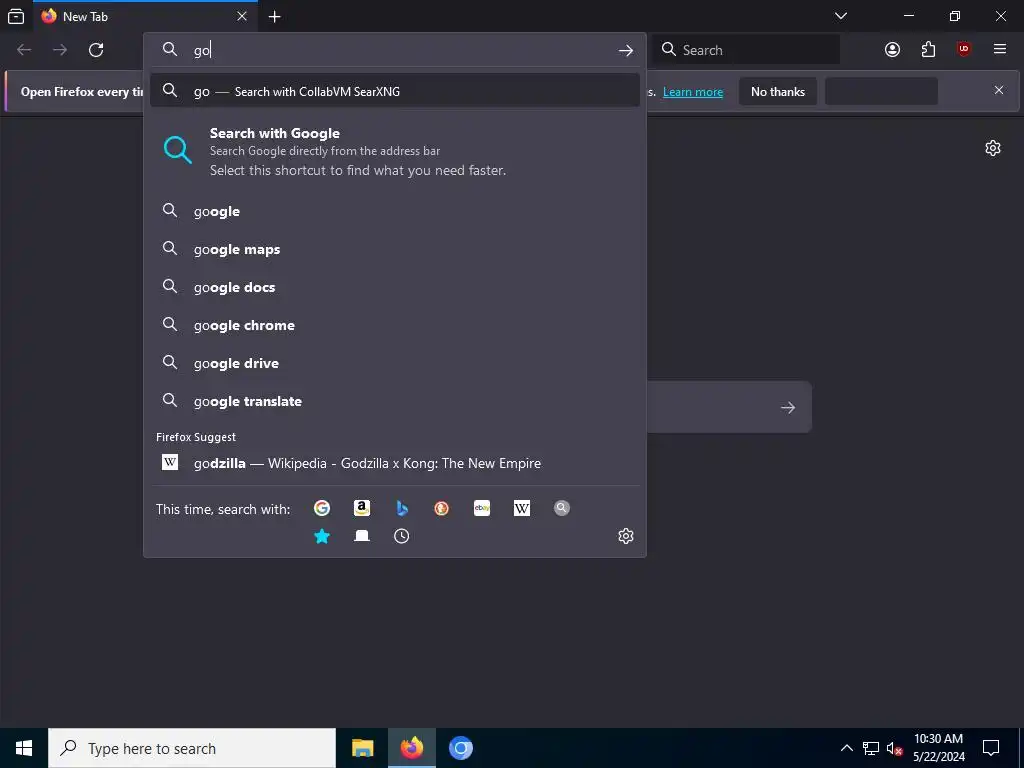Expand the list all tabs chevron
The image size is (1024, 768).
pyautogui.click(x=841, y=16)
